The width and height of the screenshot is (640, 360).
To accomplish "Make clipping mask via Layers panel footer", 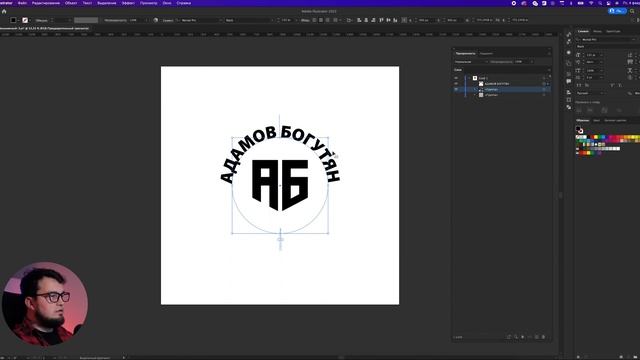I will [x=523, y=337].
